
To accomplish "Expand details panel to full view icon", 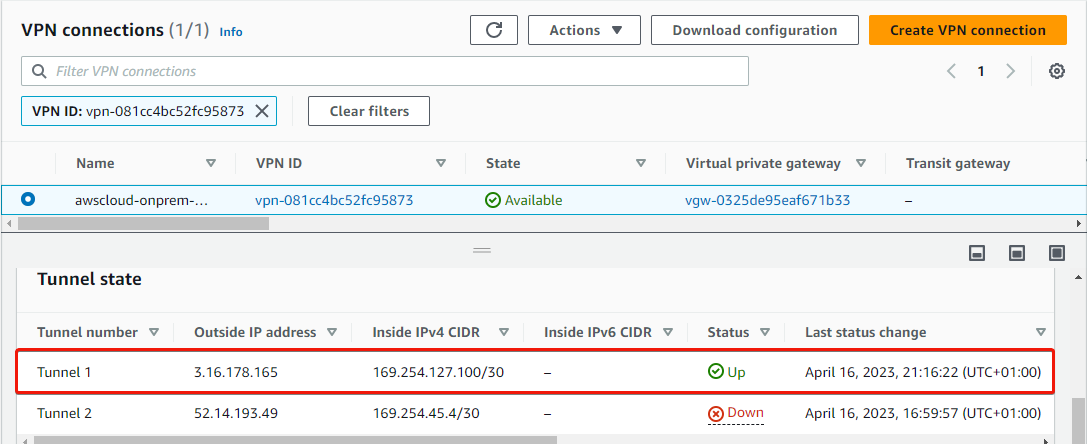I will 1057,253.
